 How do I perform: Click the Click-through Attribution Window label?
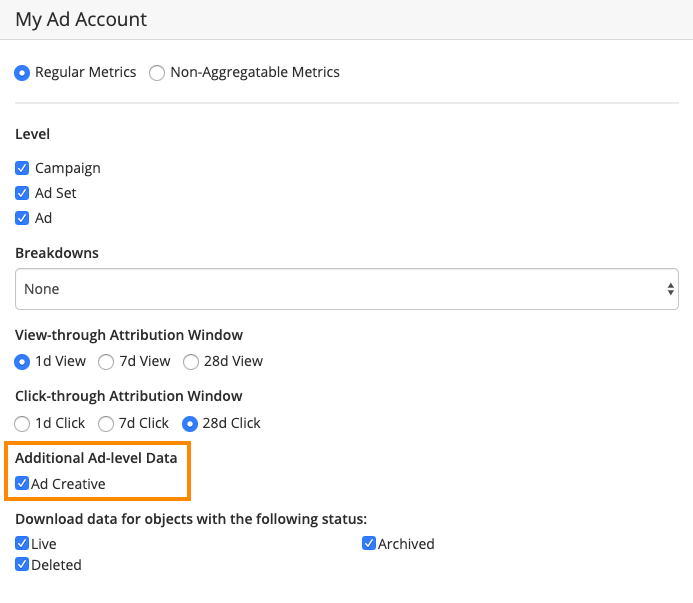pyautogui.click(x=129, y=396)
